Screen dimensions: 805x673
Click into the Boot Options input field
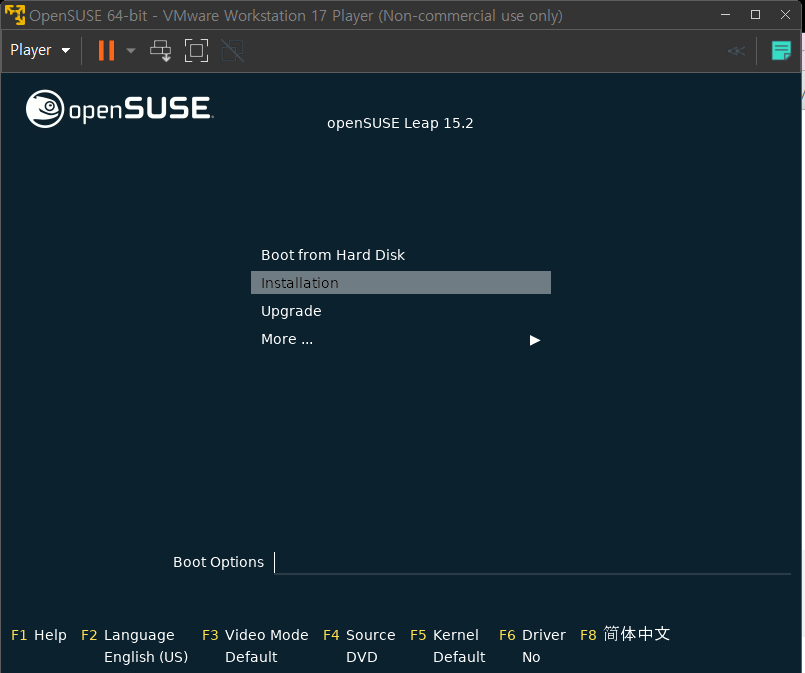point(532,562)
